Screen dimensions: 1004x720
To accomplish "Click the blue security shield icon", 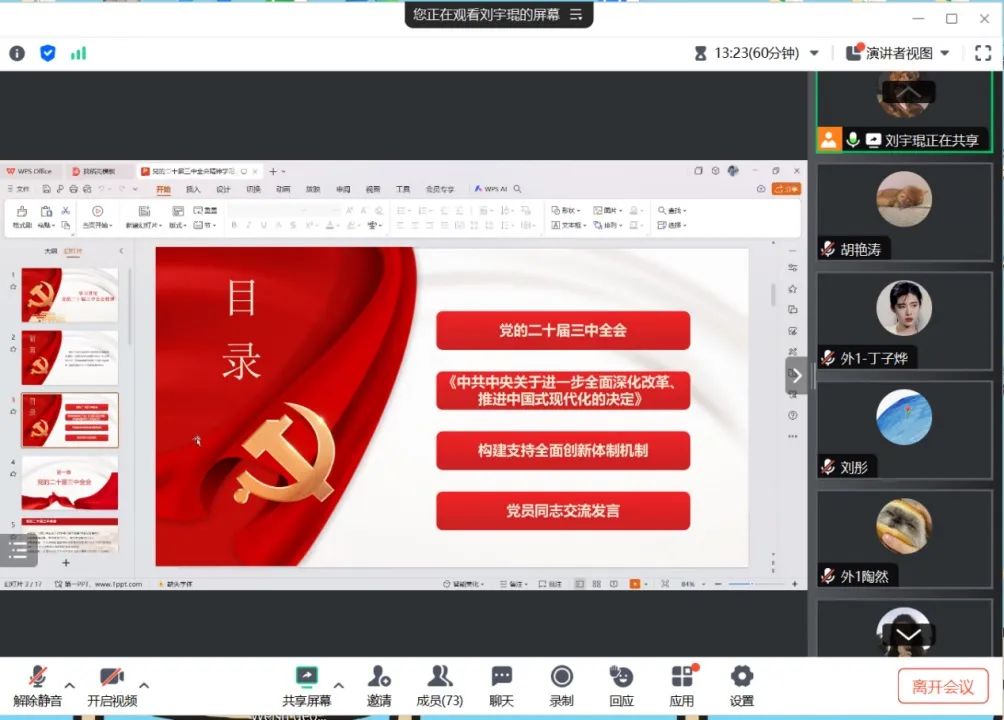I will click(x=47, y=53).
